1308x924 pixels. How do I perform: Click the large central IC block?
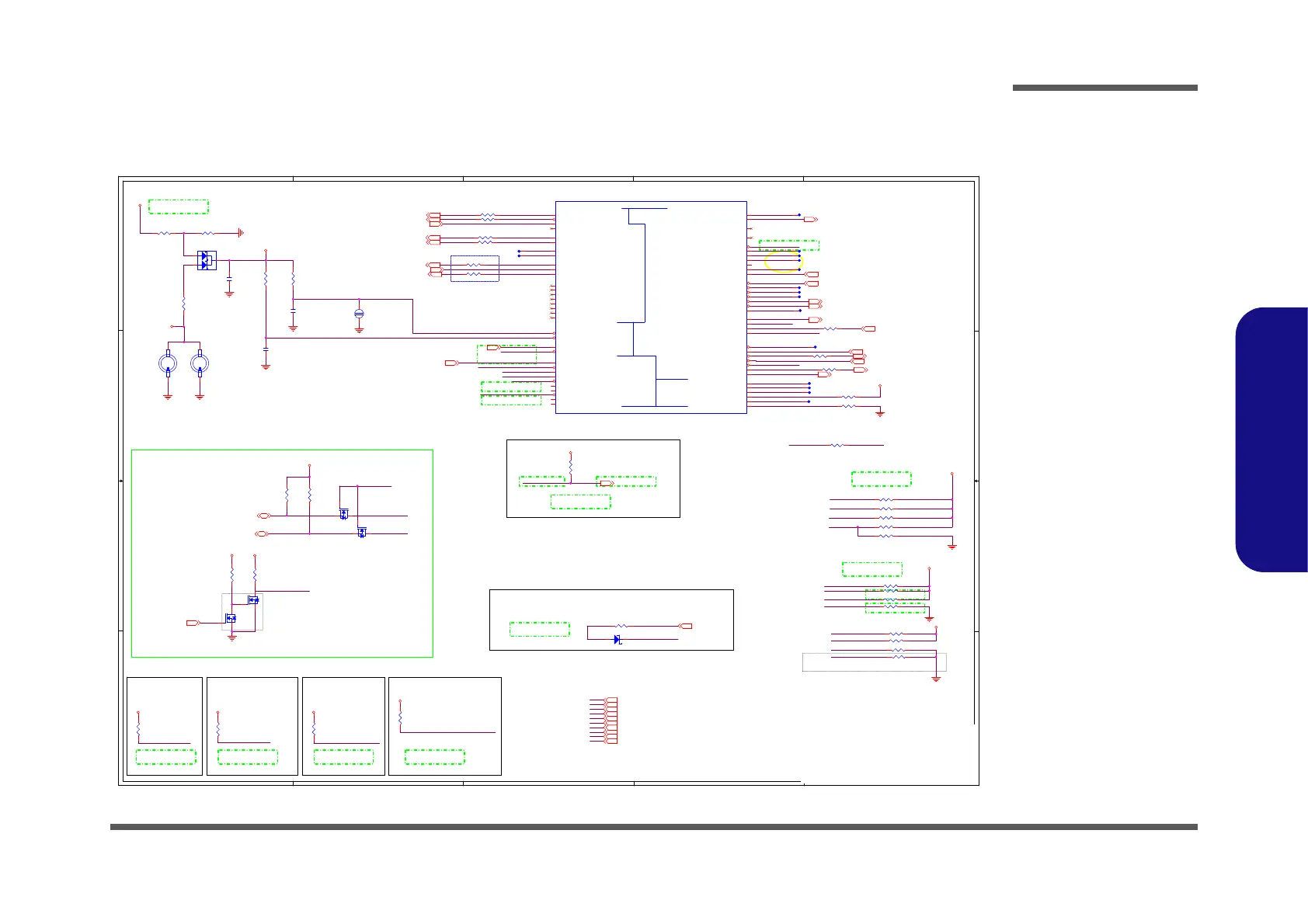coord(651,307)
